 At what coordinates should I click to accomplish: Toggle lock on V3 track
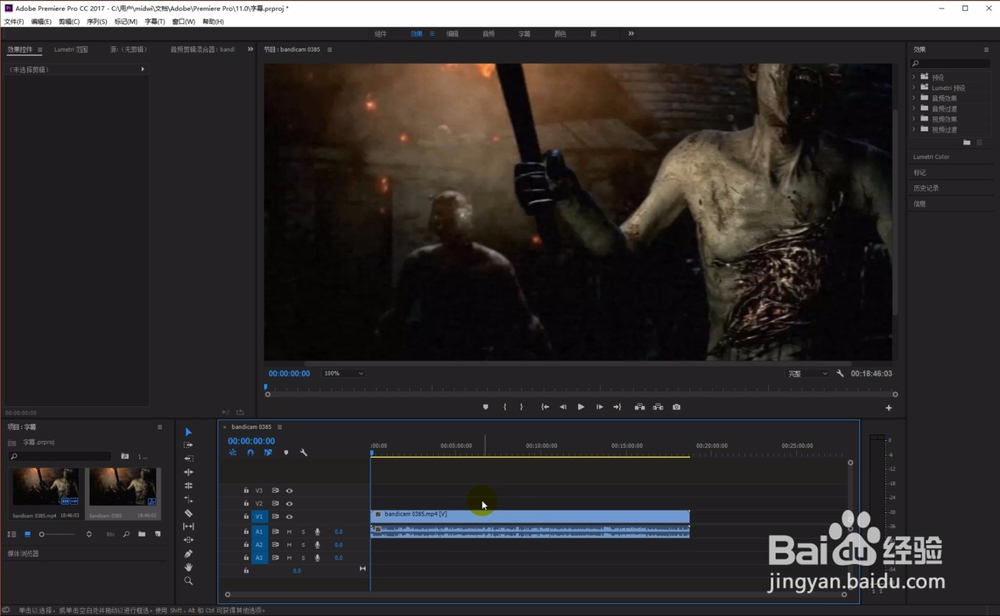(x=246, y=490)
